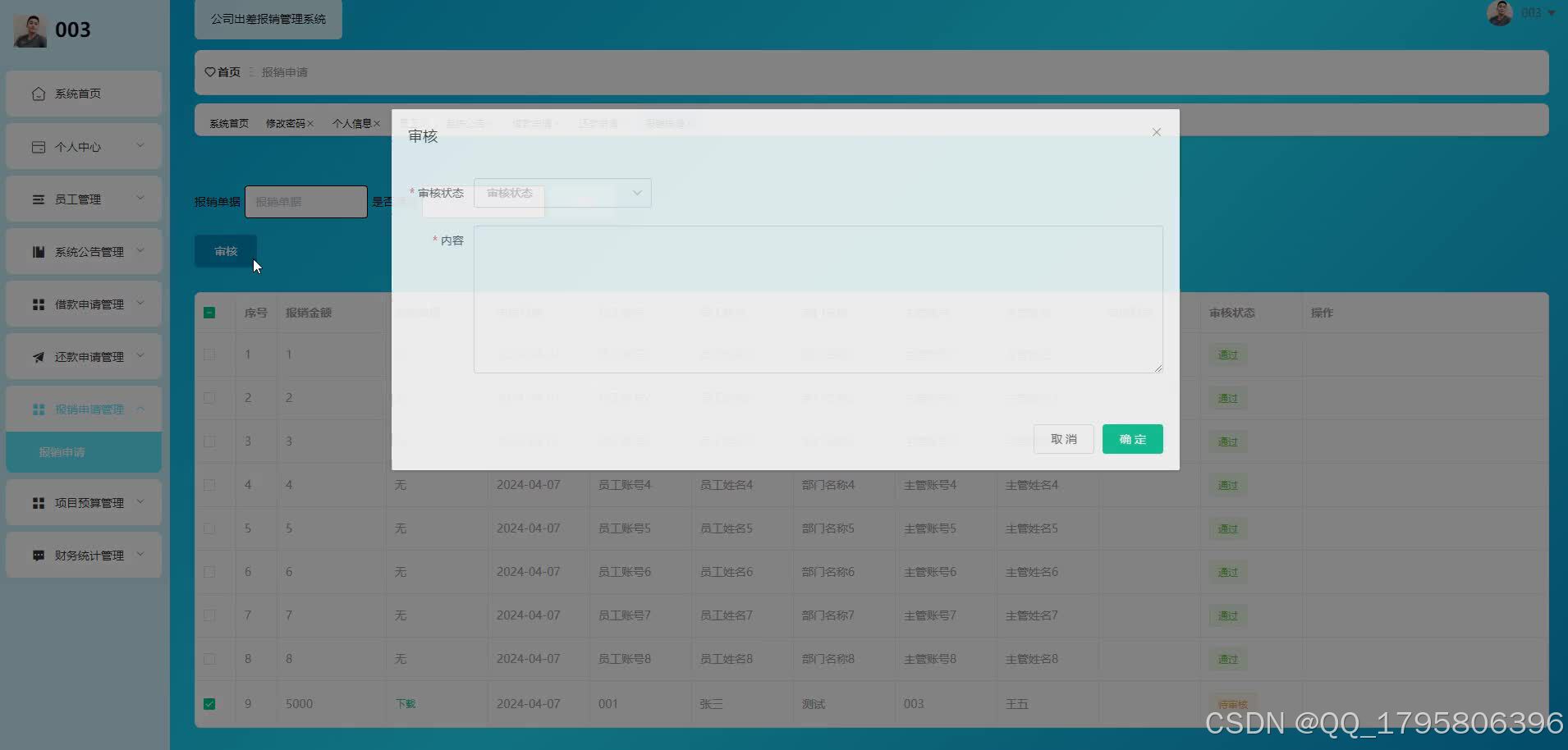Image resolution: width=1568 pixels, height=750 pixels.
Task: Expand 个人中心 menu chevron
Action: click(x=140, y=146)
